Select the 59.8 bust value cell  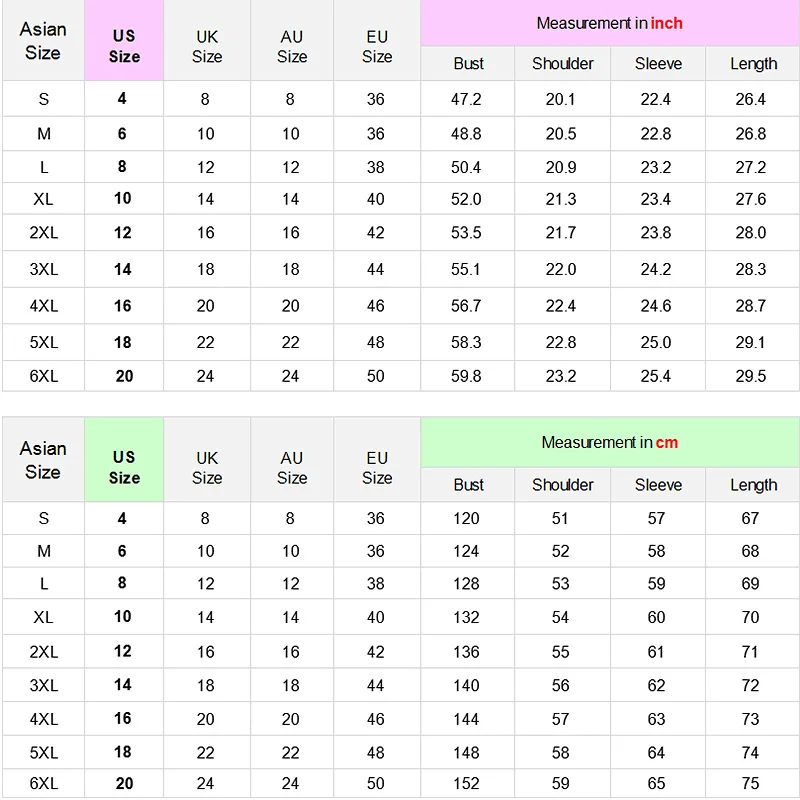(x=466, y=376)
